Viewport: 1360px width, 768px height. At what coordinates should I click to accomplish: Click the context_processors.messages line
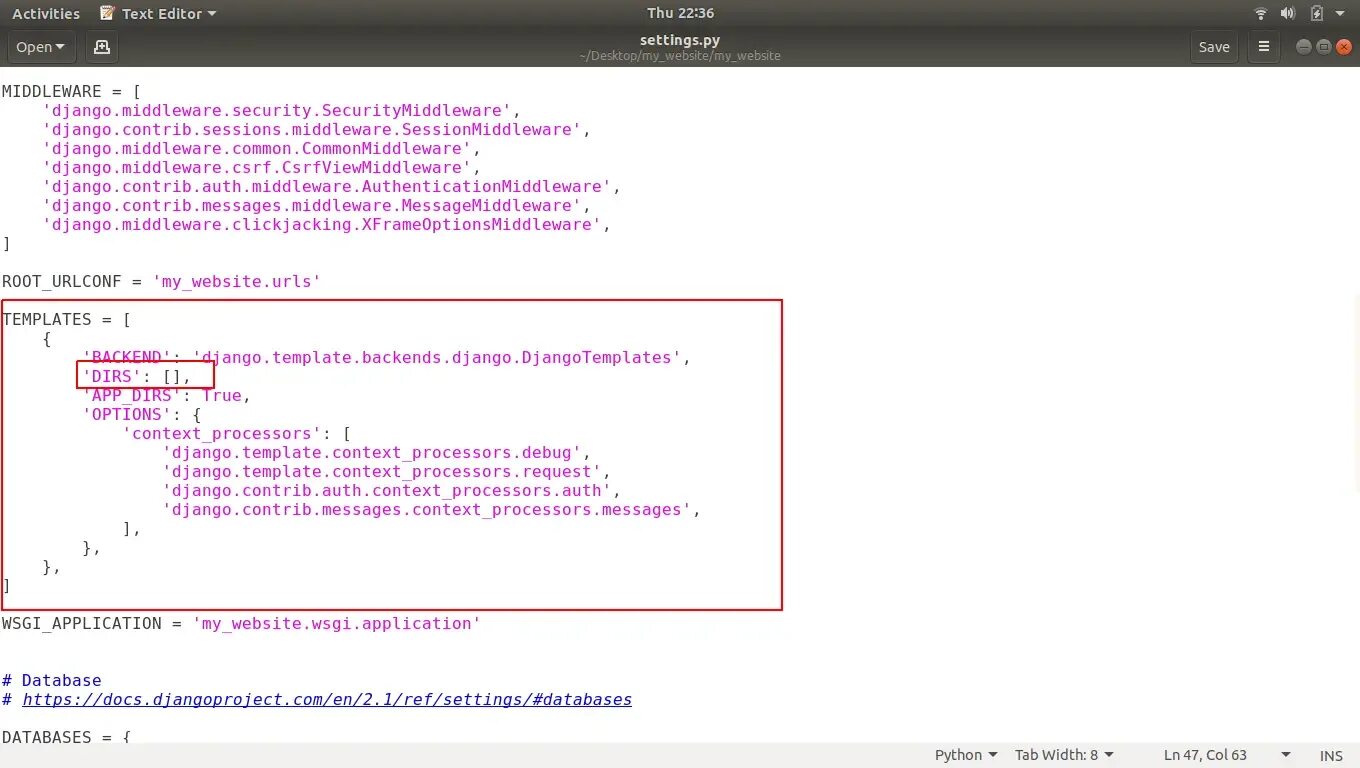point(431,509)
